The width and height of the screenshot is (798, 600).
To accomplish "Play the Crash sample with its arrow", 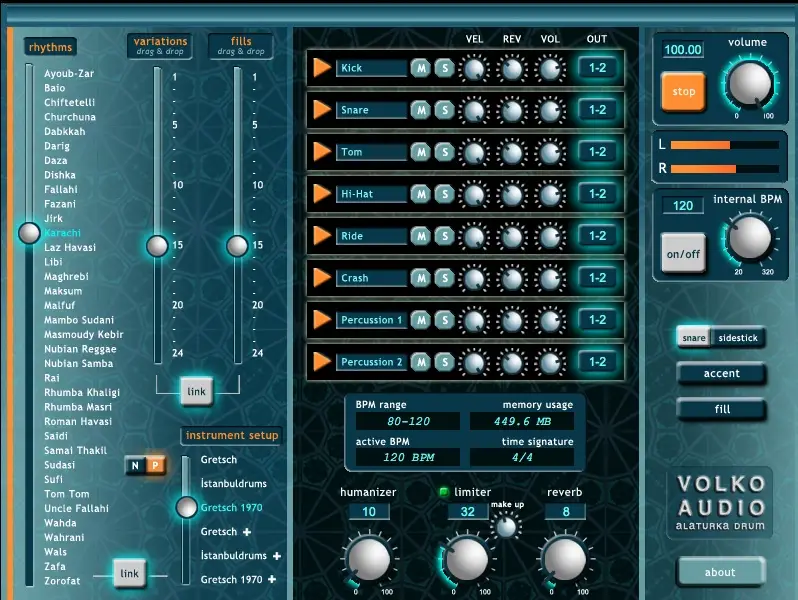I will [322, 277].
